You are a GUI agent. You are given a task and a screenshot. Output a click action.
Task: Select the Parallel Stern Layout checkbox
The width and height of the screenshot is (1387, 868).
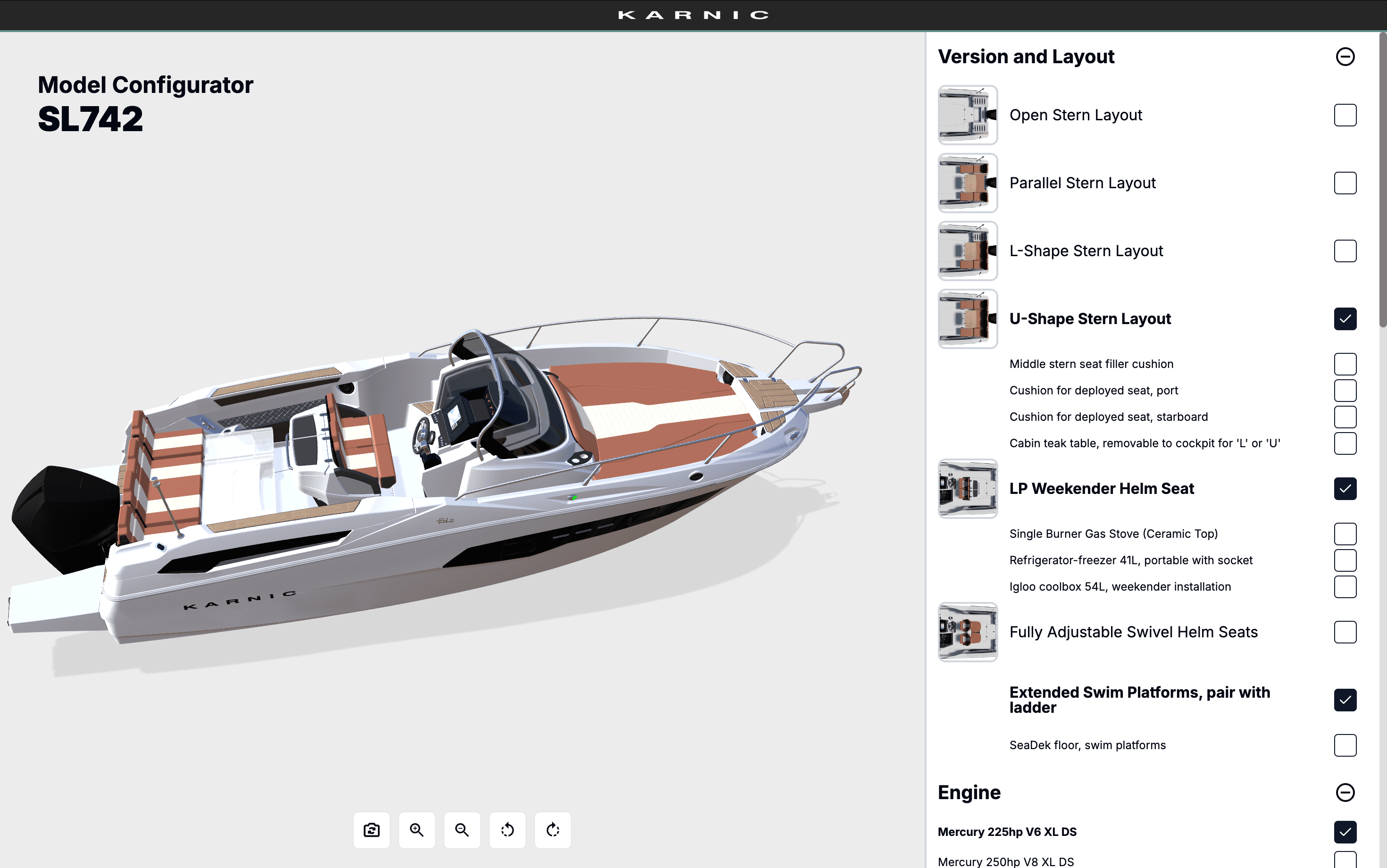[x=1345, y=183]
